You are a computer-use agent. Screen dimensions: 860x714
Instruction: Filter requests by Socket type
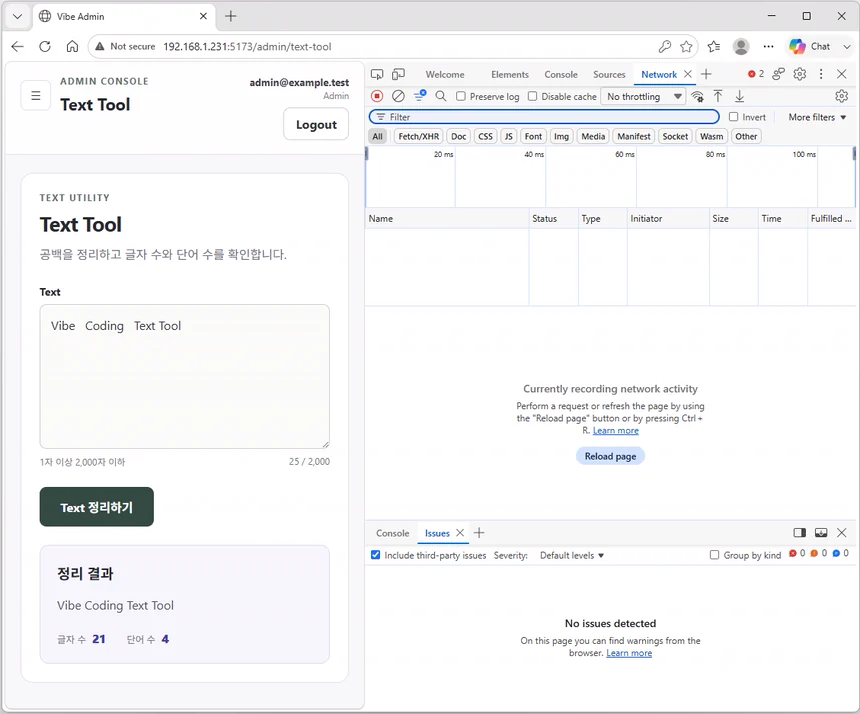(x=675, y=137)
